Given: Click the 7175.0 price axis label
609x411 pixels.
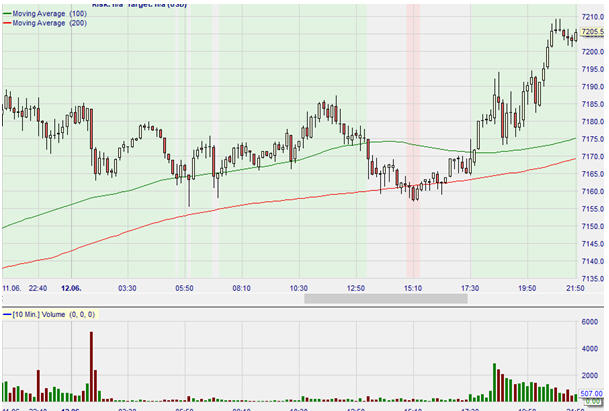Looking at the screenshot, I should pos(593,139).
